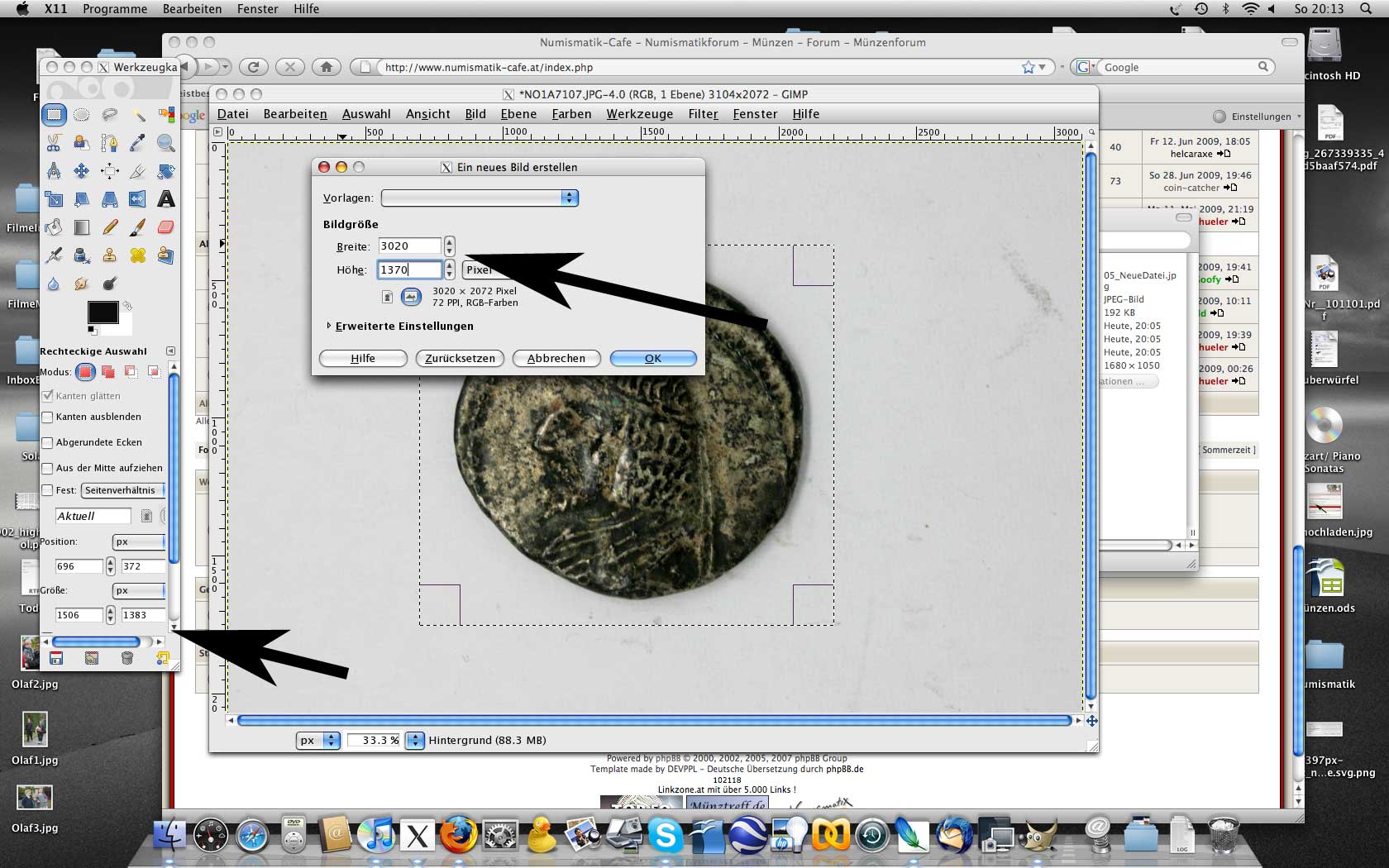This screenshot has width=1389, height=868.
Task: Activate the Bucket Fill tool
Action: pos(54,227)
